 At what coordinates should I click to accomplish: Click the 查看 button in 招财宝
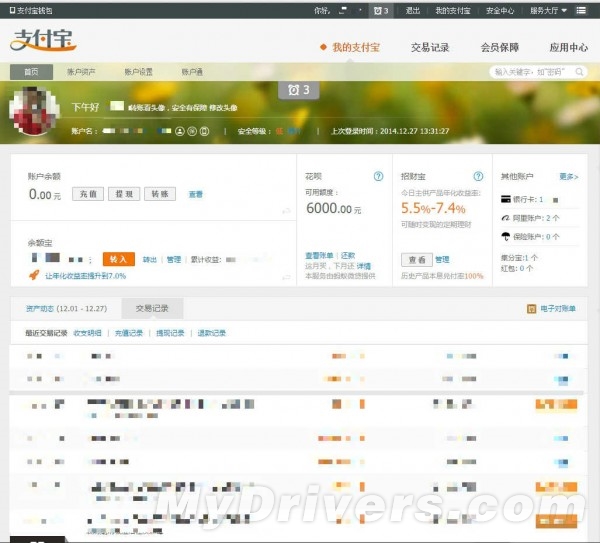(417, 259)
